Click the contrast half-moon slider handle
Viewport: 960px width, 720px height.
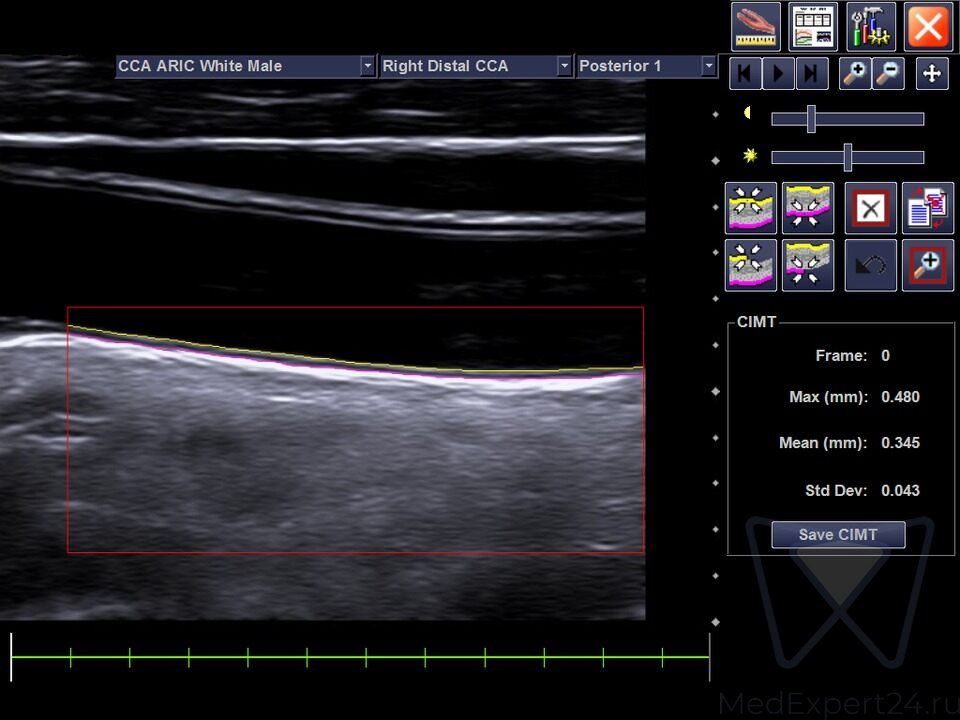[x=811, y=119]
